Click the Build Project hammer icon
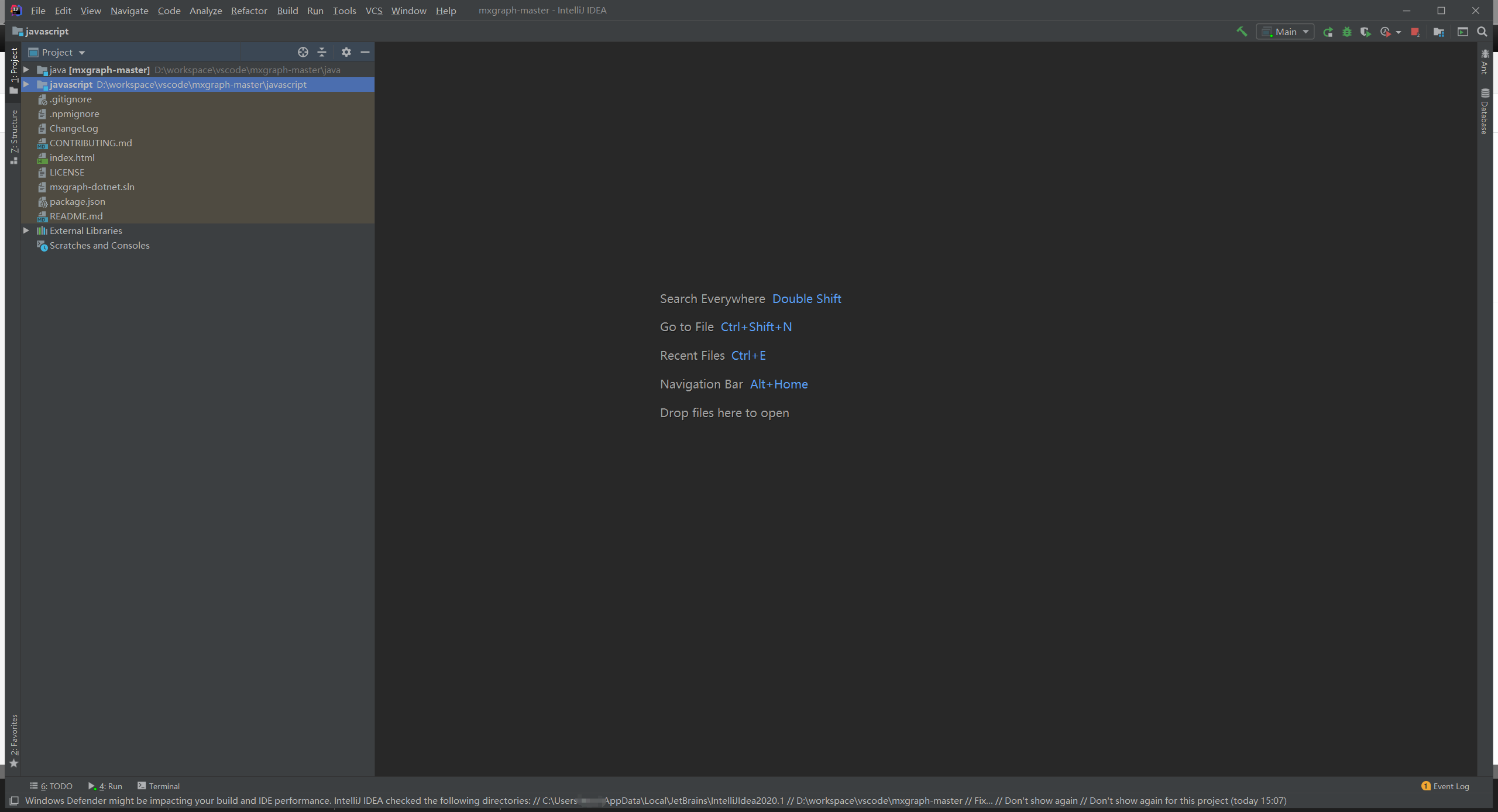The width and height of the screenshot is (1498, 812). tap(1241, 32)
